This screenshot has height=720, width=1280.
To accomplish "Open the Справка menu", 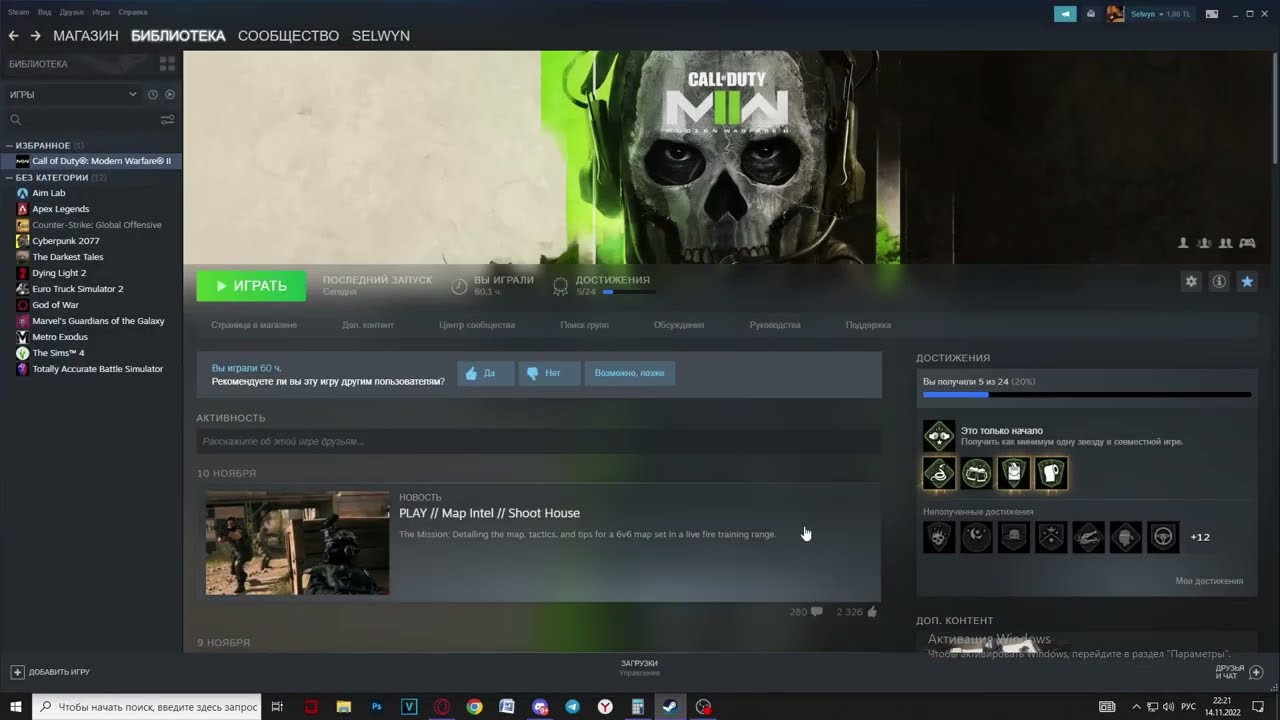I will point(133,12).
